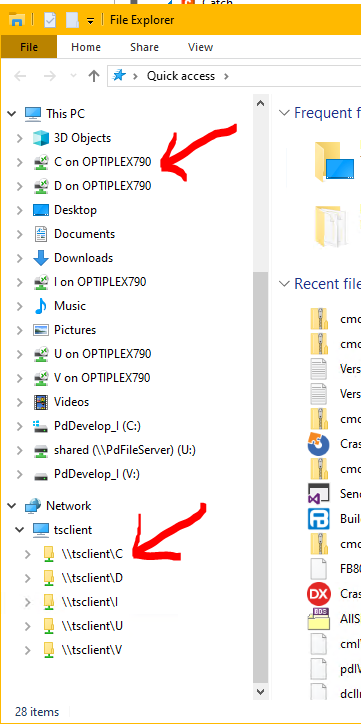Viewport: 361px width, 724px height.
Task: Collapse the Recent files section
Action: tap(285, 284)
